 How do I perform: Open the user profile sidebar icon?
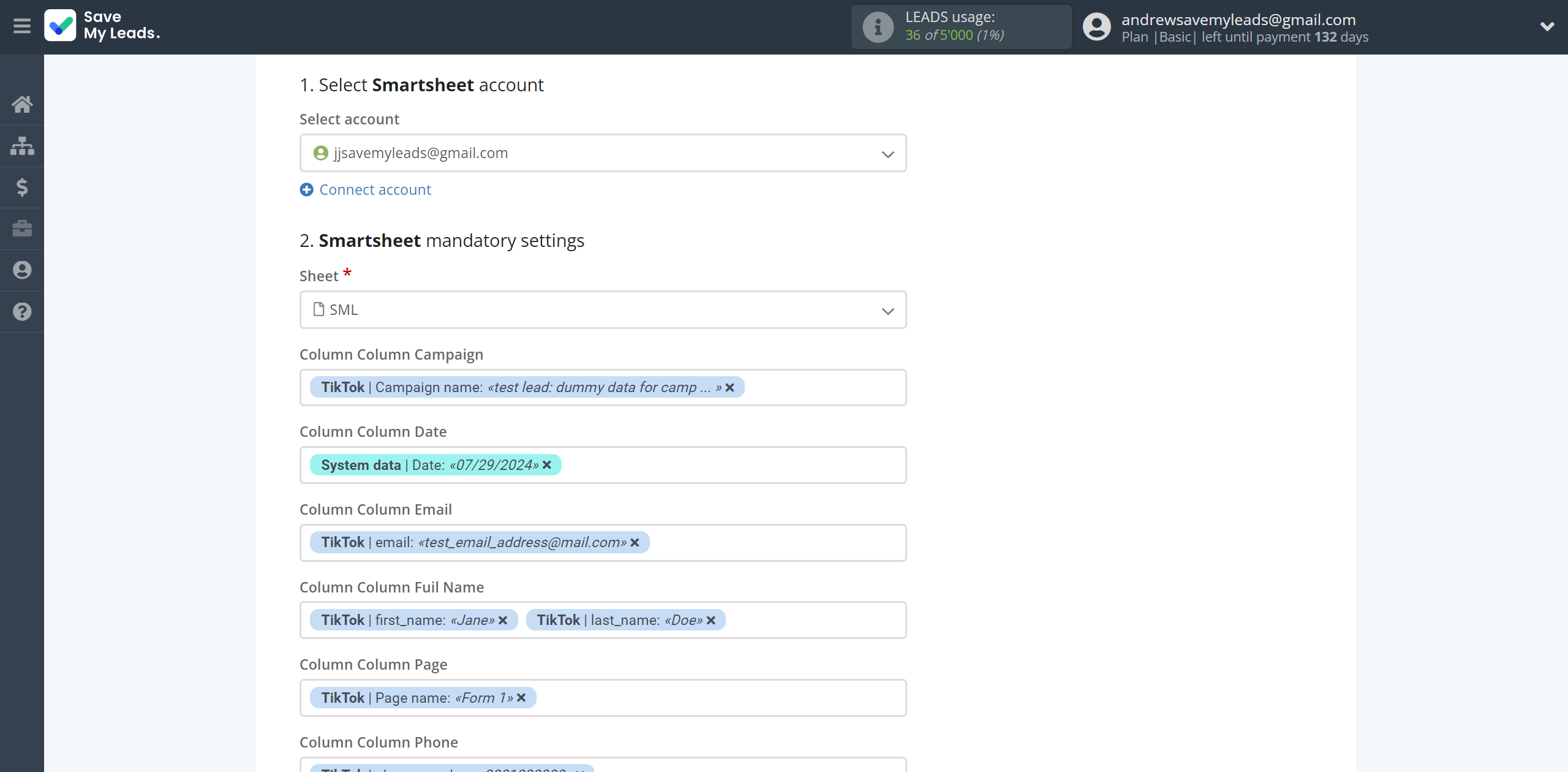(x=22, y=270)
